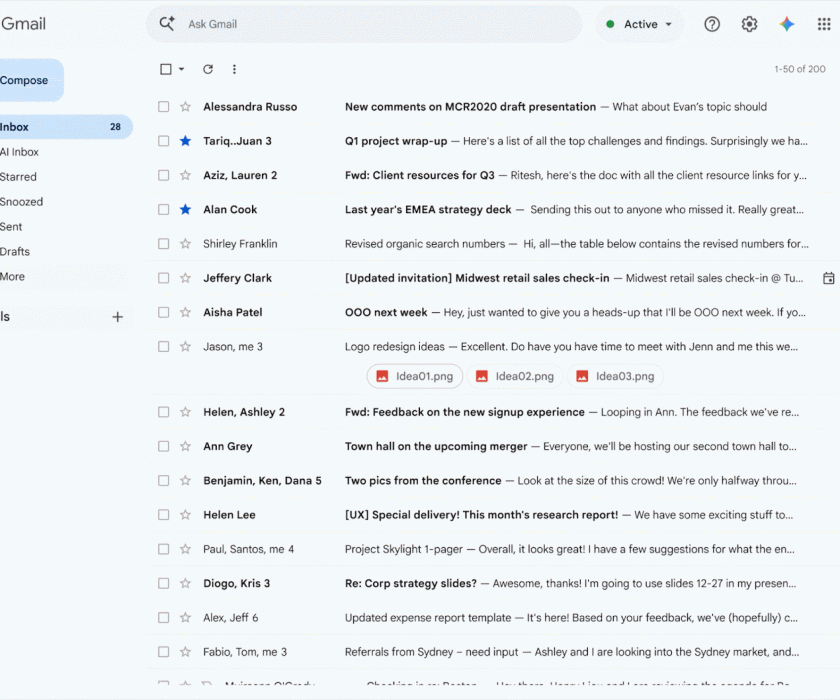Star the Jeffery Clark email
Screen dimensions: 840x700
pos(185,278)
